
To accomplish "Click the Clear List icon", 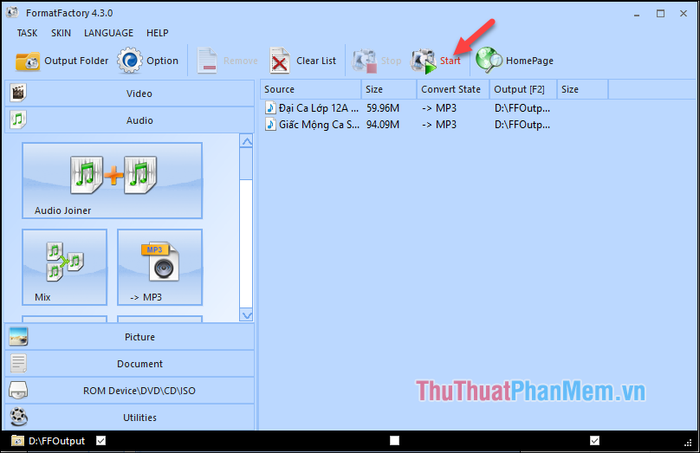I will [279, 61].
